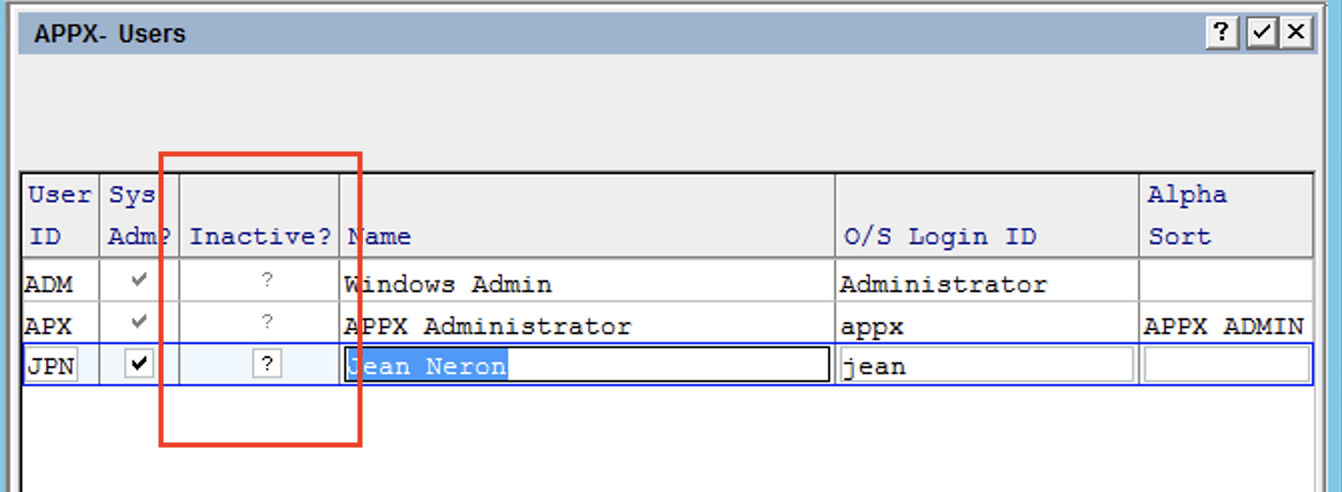The height and width of the screenshot is (492, 1342).
Task: Toggle Sys Adm checkbox for ADM row
Action: (x=139, y=282)
